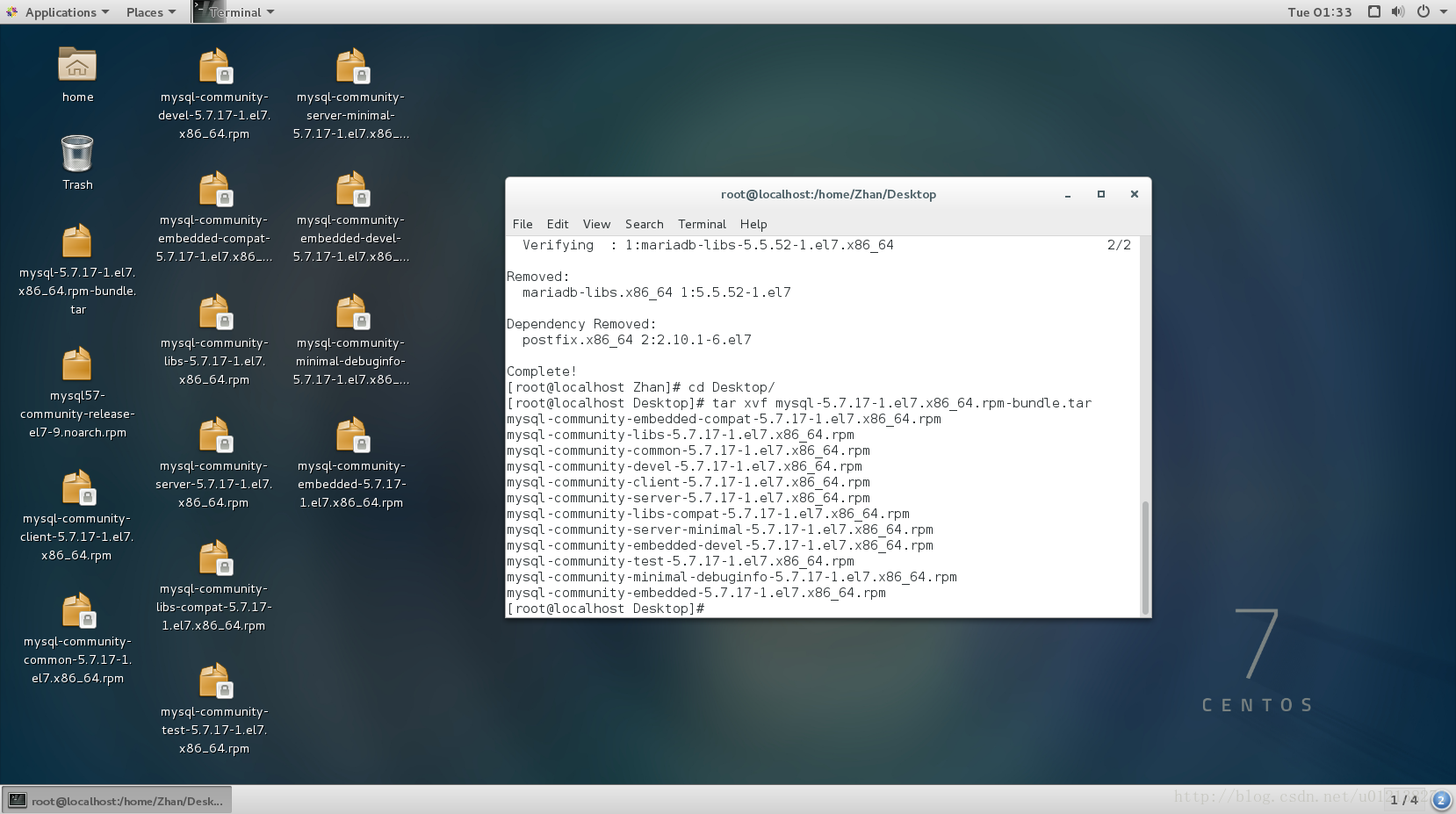1456x814 pixels.
Task: Select mysql-community-server-minimal rpm icon
Action: pos(351,66)
